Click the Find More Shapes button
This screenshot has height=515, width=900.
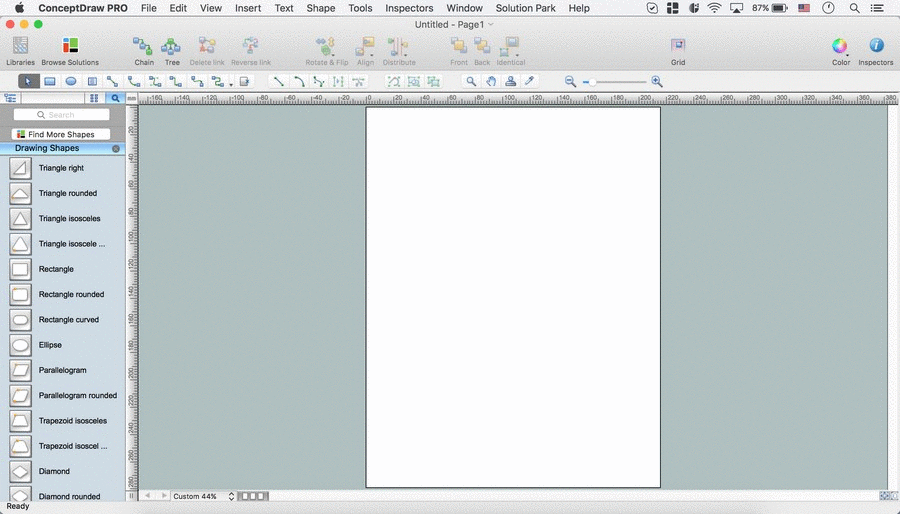(61, 134)
